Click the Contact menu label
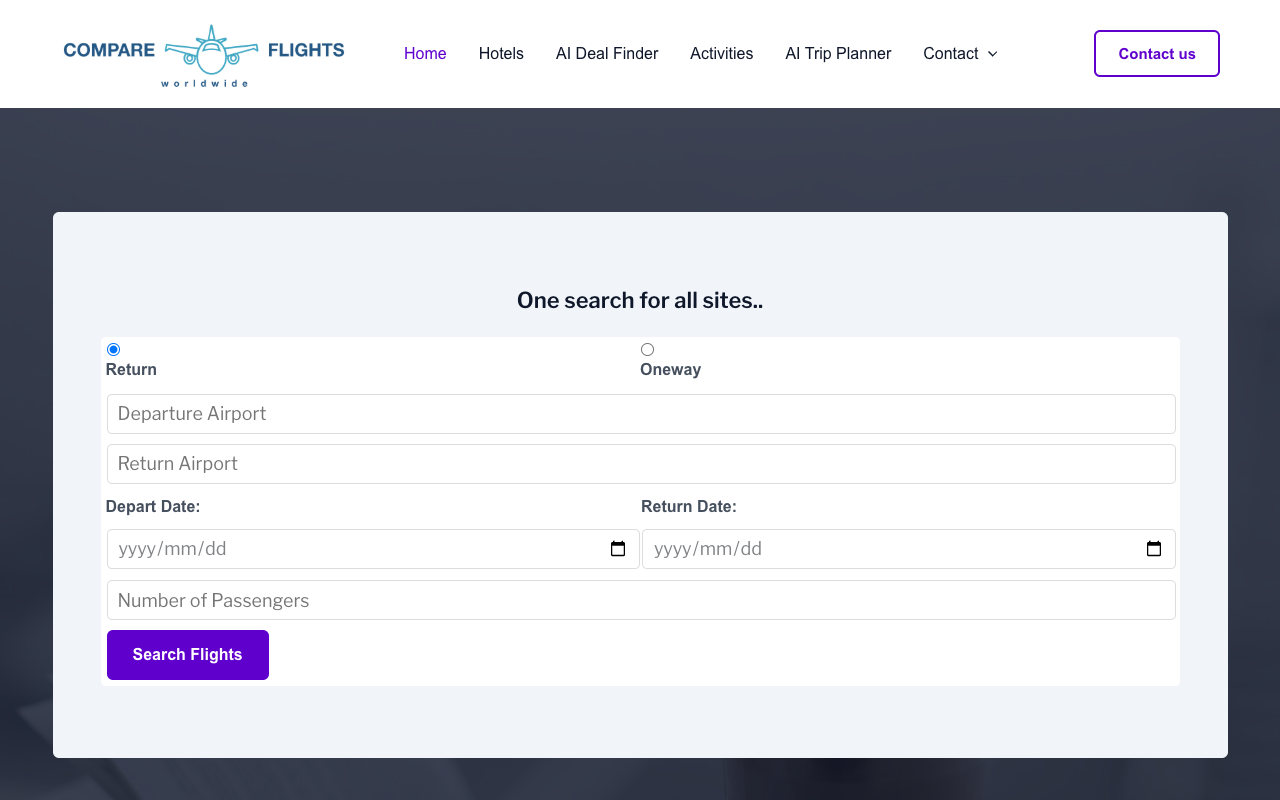This screenshot has height=800, width=1280. pyautogui.click(x=951, y=54)
